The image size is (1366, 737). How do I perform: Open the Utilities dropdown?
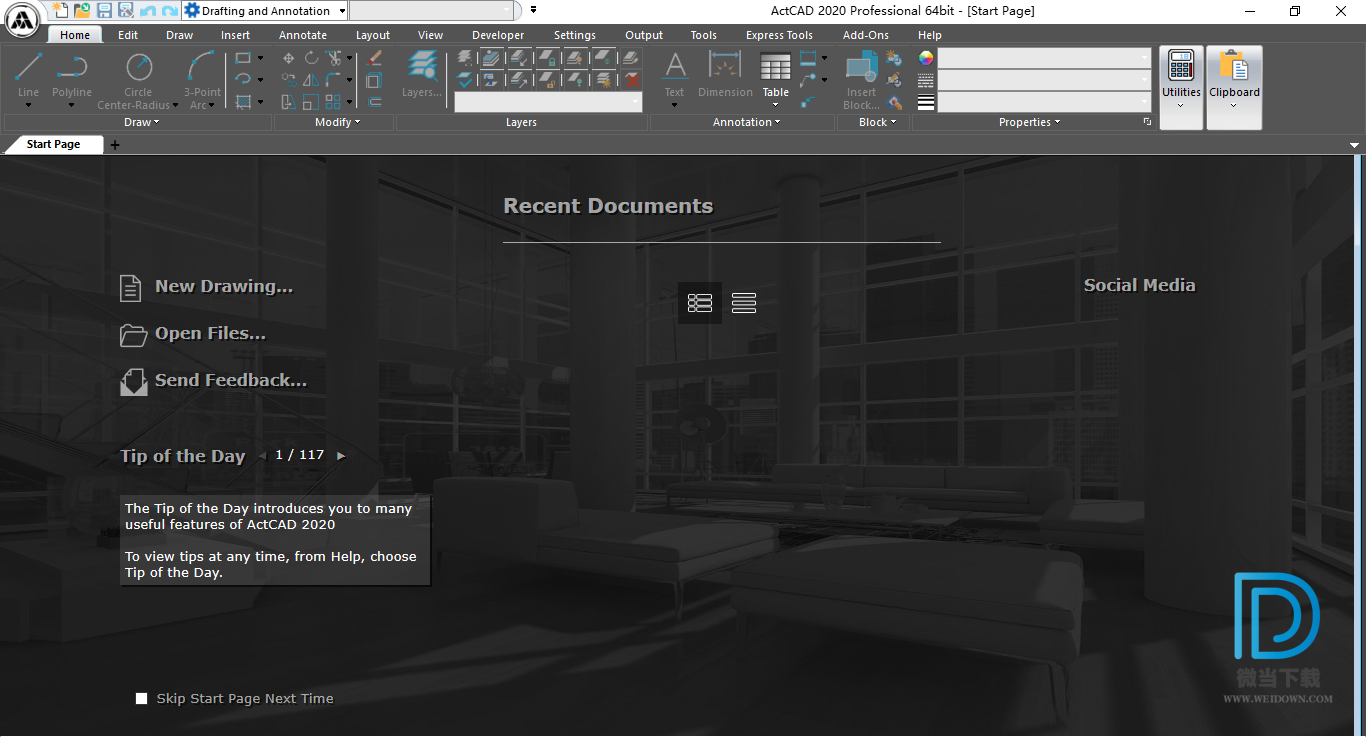[x=1181, y=87]
